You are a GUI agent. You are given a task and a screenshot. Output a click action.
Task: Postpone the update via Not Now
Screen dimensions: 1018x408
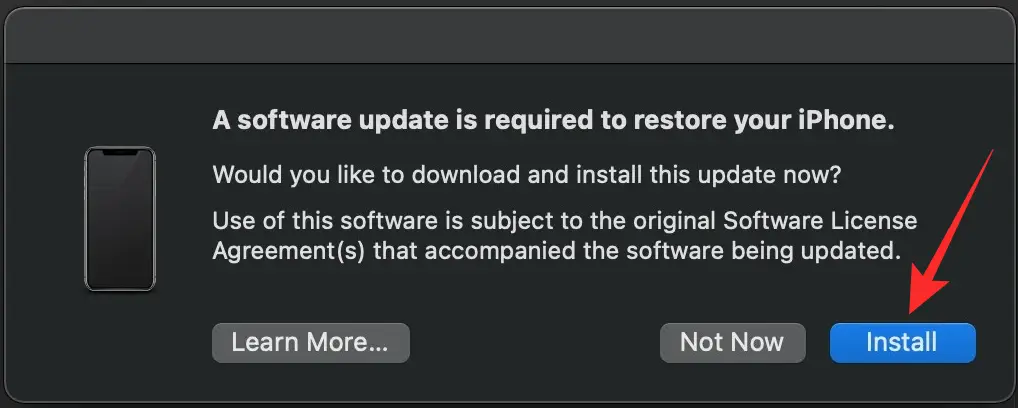coord(732,342)
